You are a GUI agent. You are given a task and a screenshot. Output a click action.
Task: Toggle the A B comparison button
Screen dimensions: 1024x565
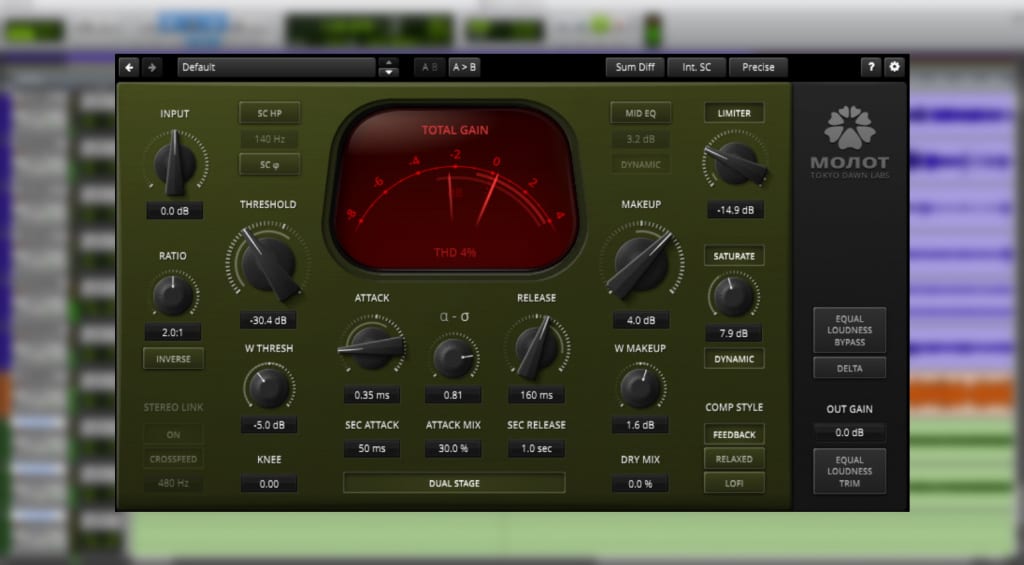[430, 67]
